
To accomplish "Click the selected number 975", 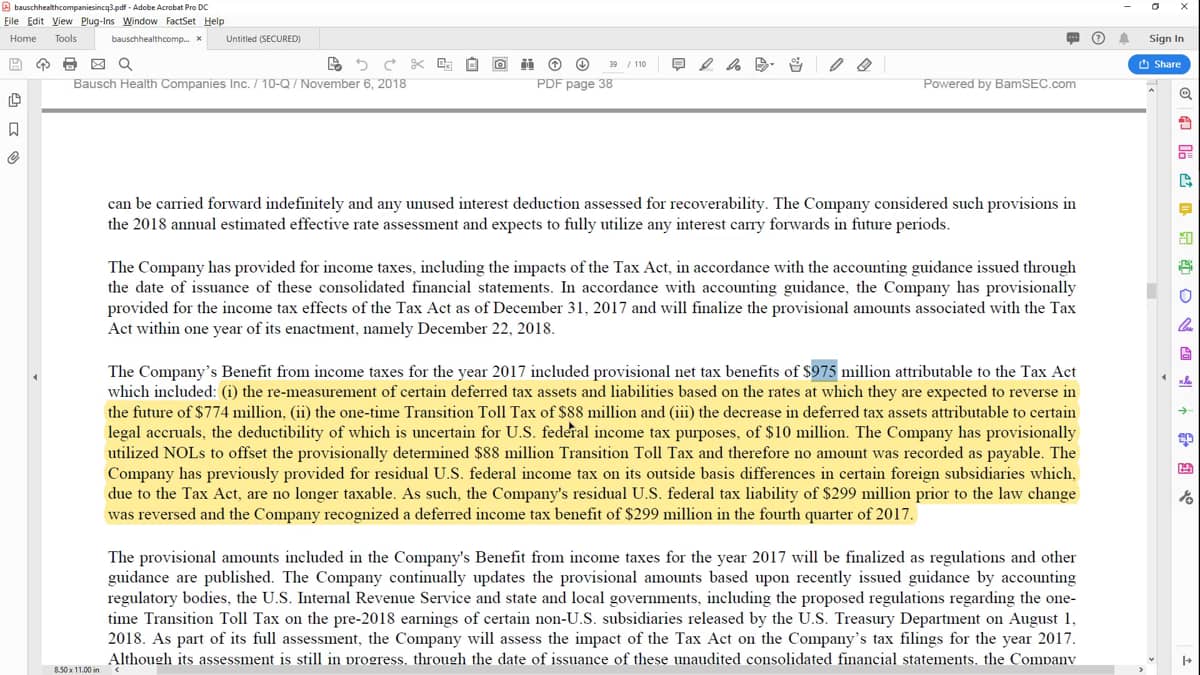I will coord(824,372).
